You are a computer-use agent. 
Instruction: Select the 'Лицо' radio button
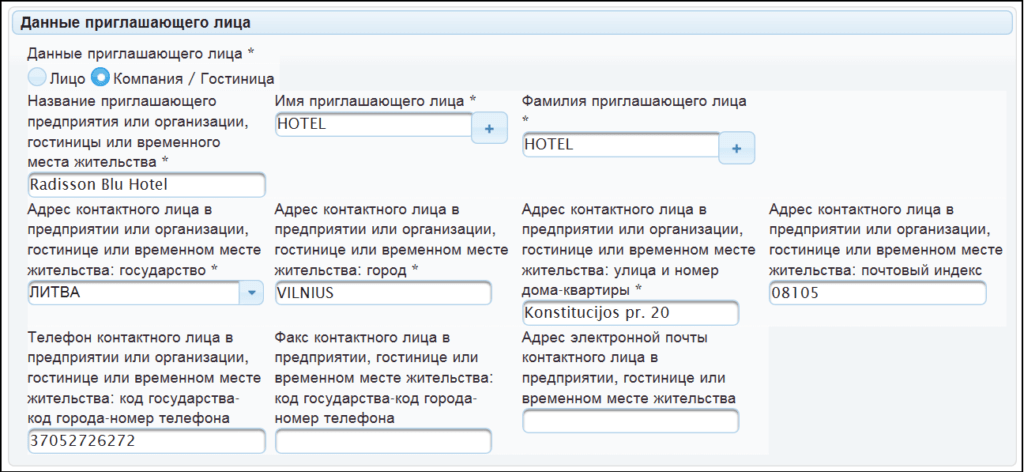[x=37, y=77]
